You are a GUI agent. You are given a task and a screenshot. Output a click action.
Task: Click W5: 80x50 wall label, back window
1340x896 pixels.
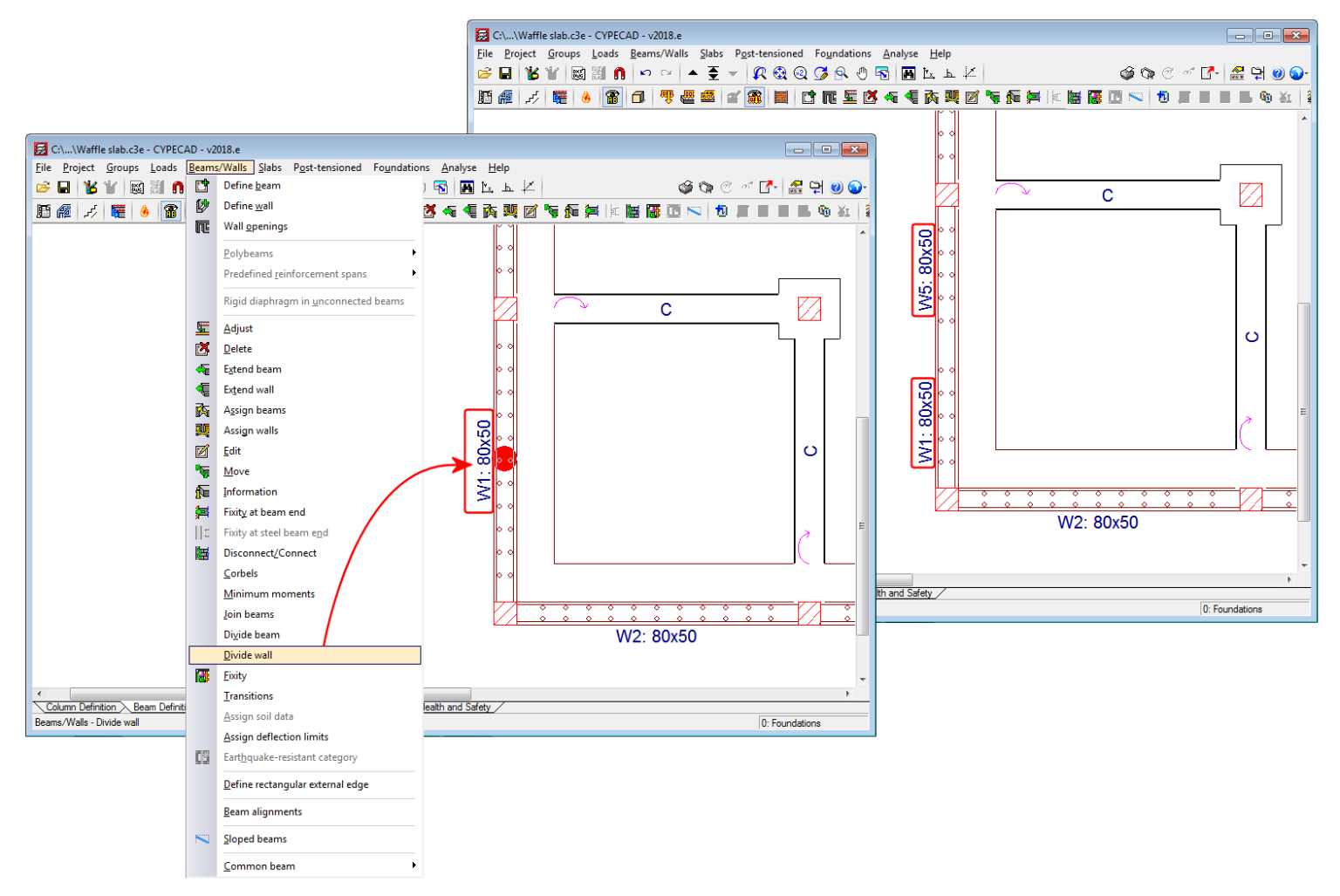coord(925,270)
